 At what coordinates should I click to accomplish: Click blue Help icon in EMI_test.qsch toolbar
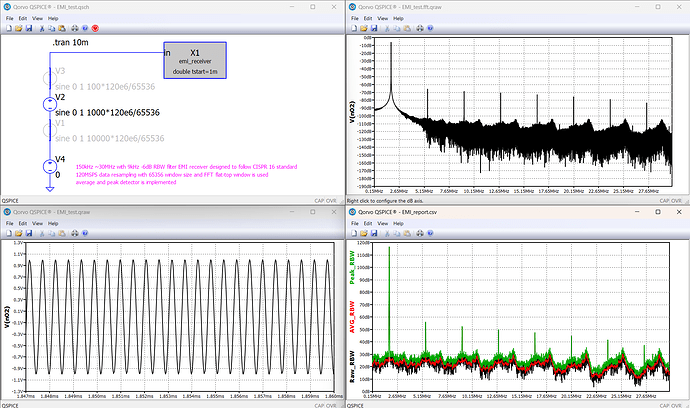(85, 28)
